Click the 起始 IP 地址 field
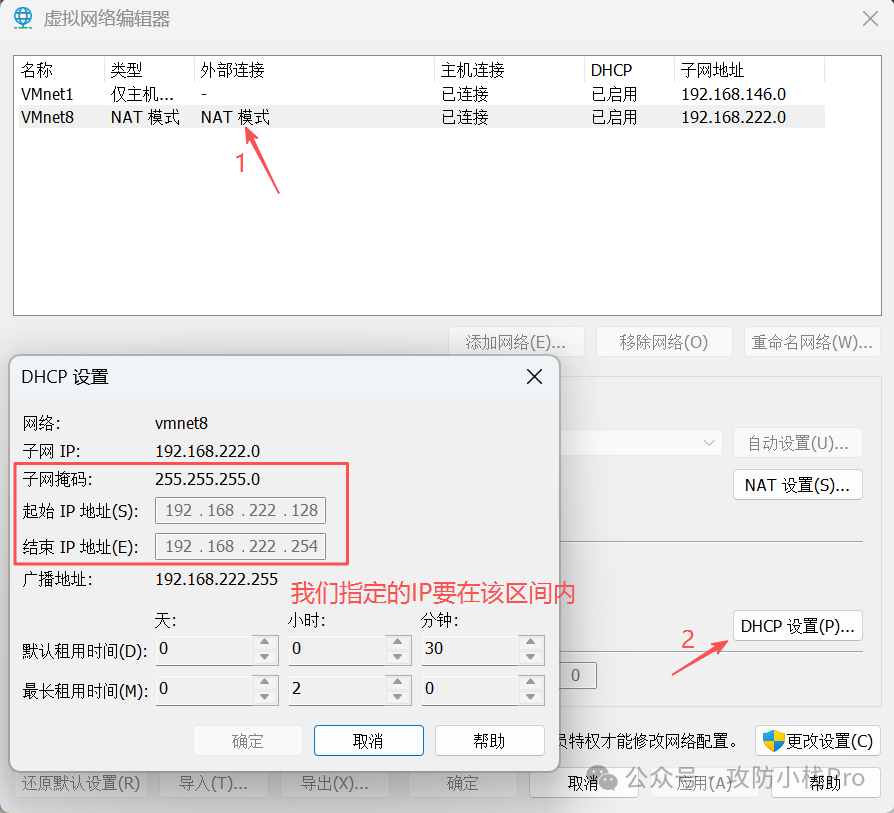Screen dimensions: 894x813 pyautogui.click(x=241, y=510)
